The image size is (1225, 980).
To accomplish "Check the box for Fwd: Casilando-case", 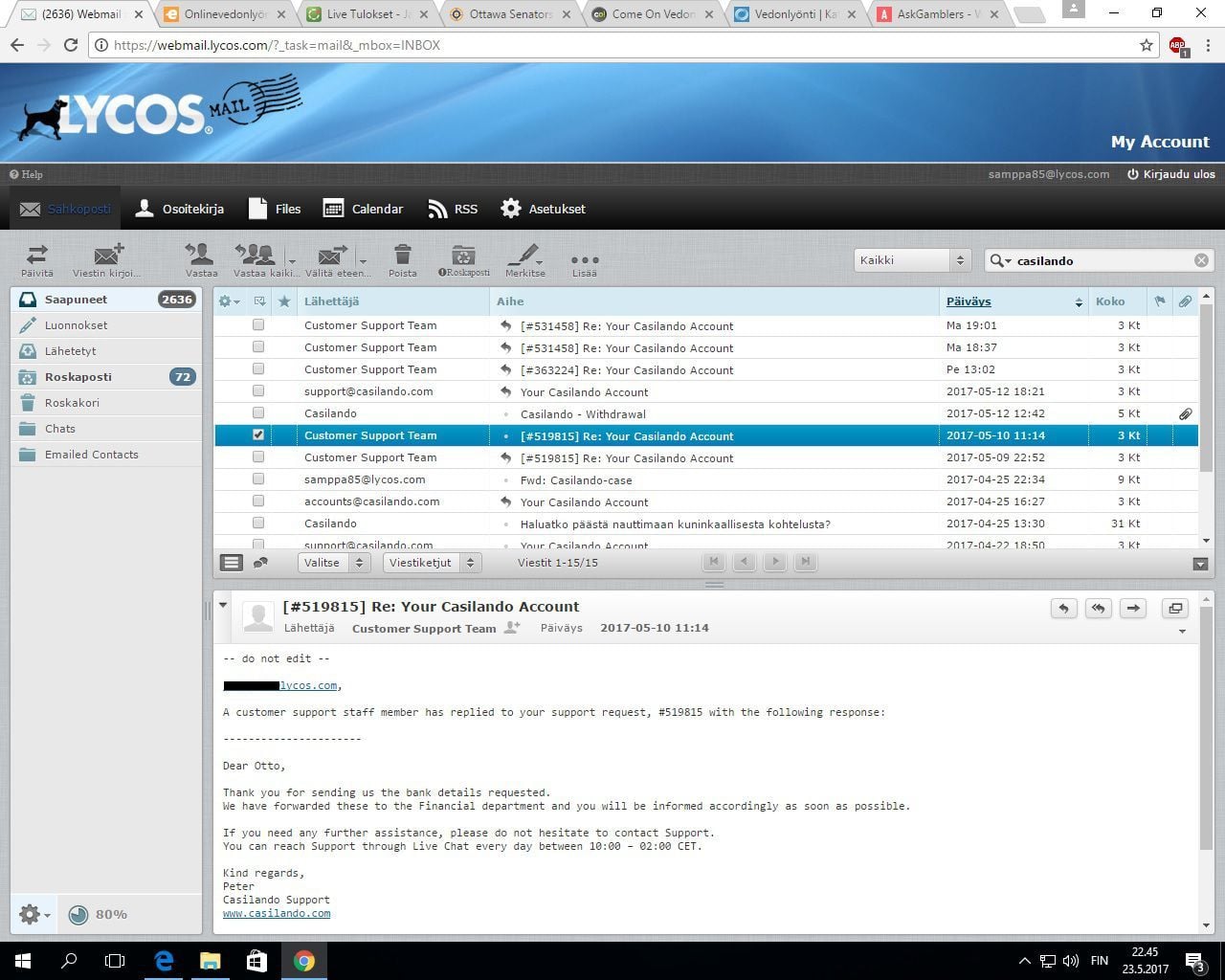I will point(258,479).
